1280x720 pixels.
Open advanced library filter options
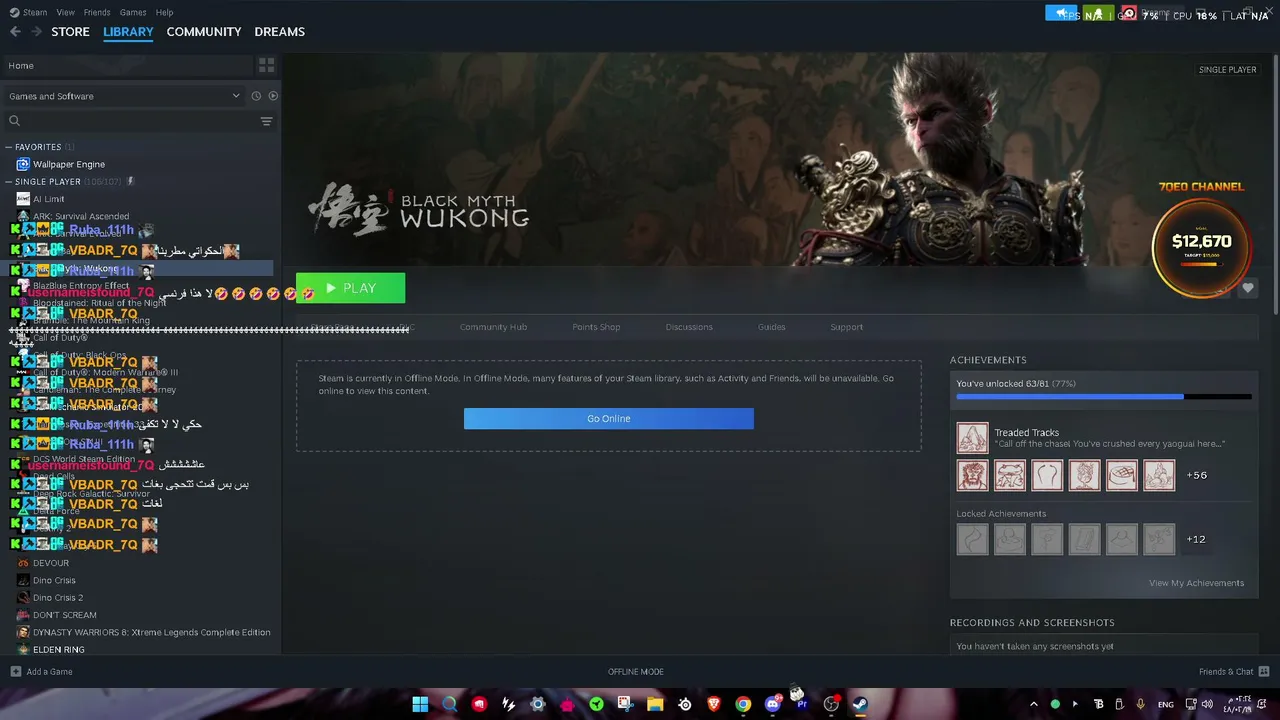click(x=266, y=121)
